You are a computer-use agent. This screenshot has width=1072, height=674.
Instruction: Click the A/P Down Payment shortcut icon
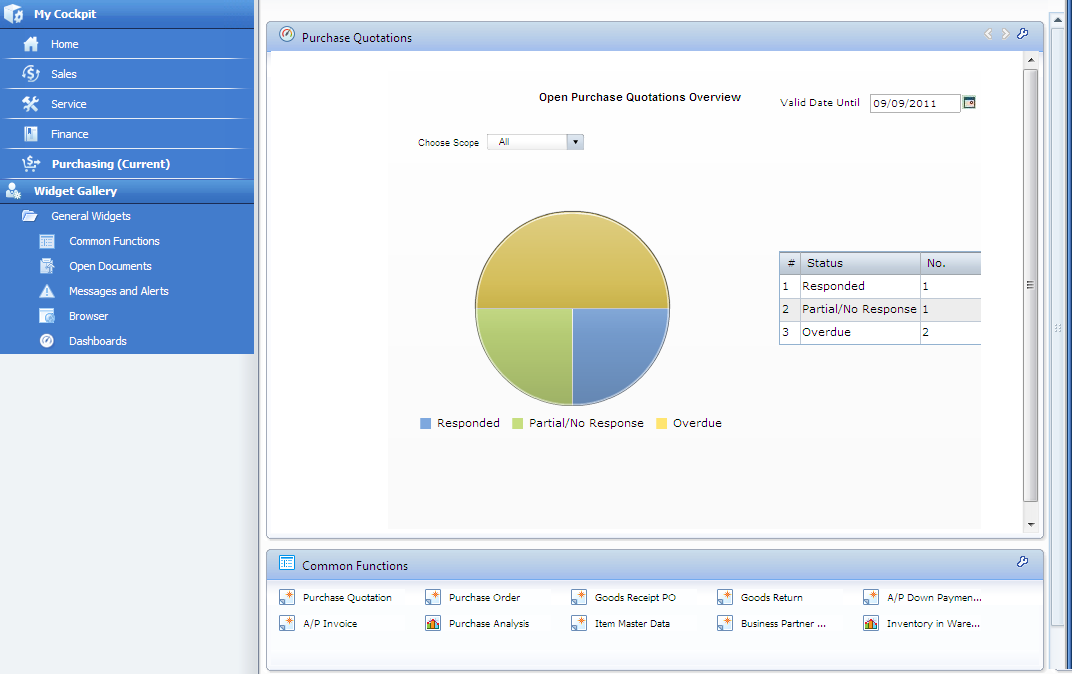pos(871,597)
